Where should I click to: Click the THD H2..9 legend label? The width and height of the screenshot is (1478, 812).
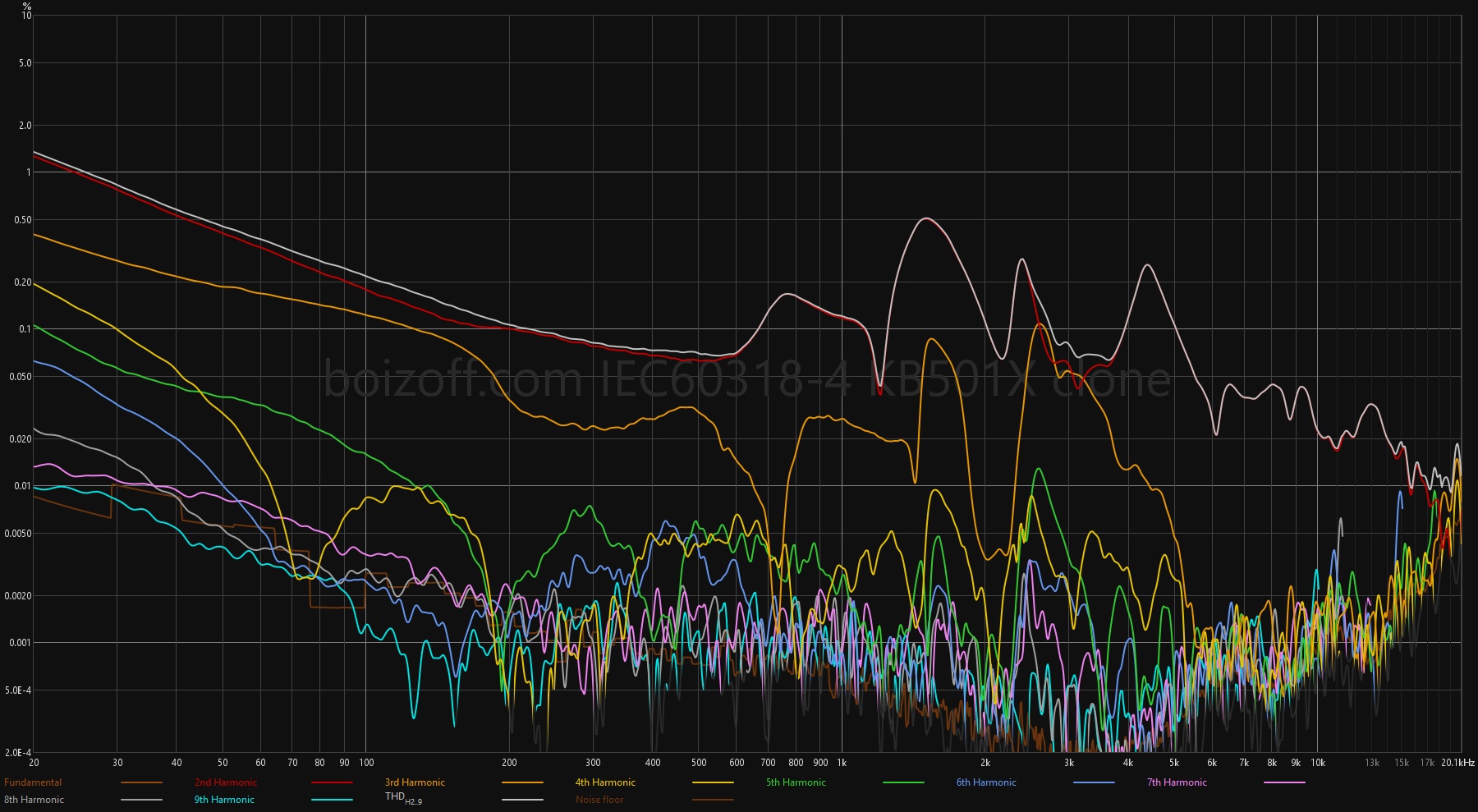coord(403,798)
